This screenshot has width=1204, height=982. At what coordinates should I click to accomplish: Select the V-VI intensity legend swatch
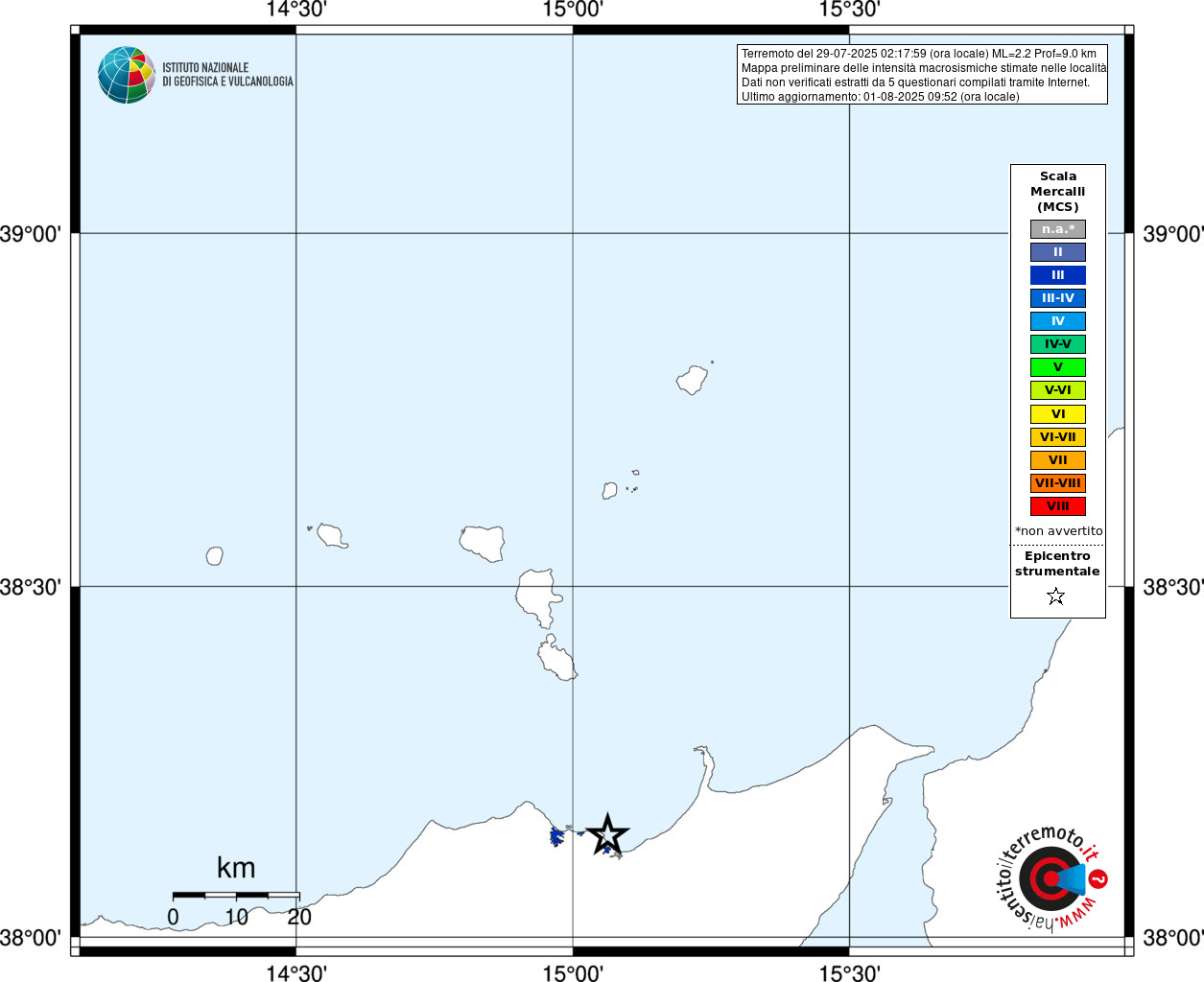click(1058, 390)
